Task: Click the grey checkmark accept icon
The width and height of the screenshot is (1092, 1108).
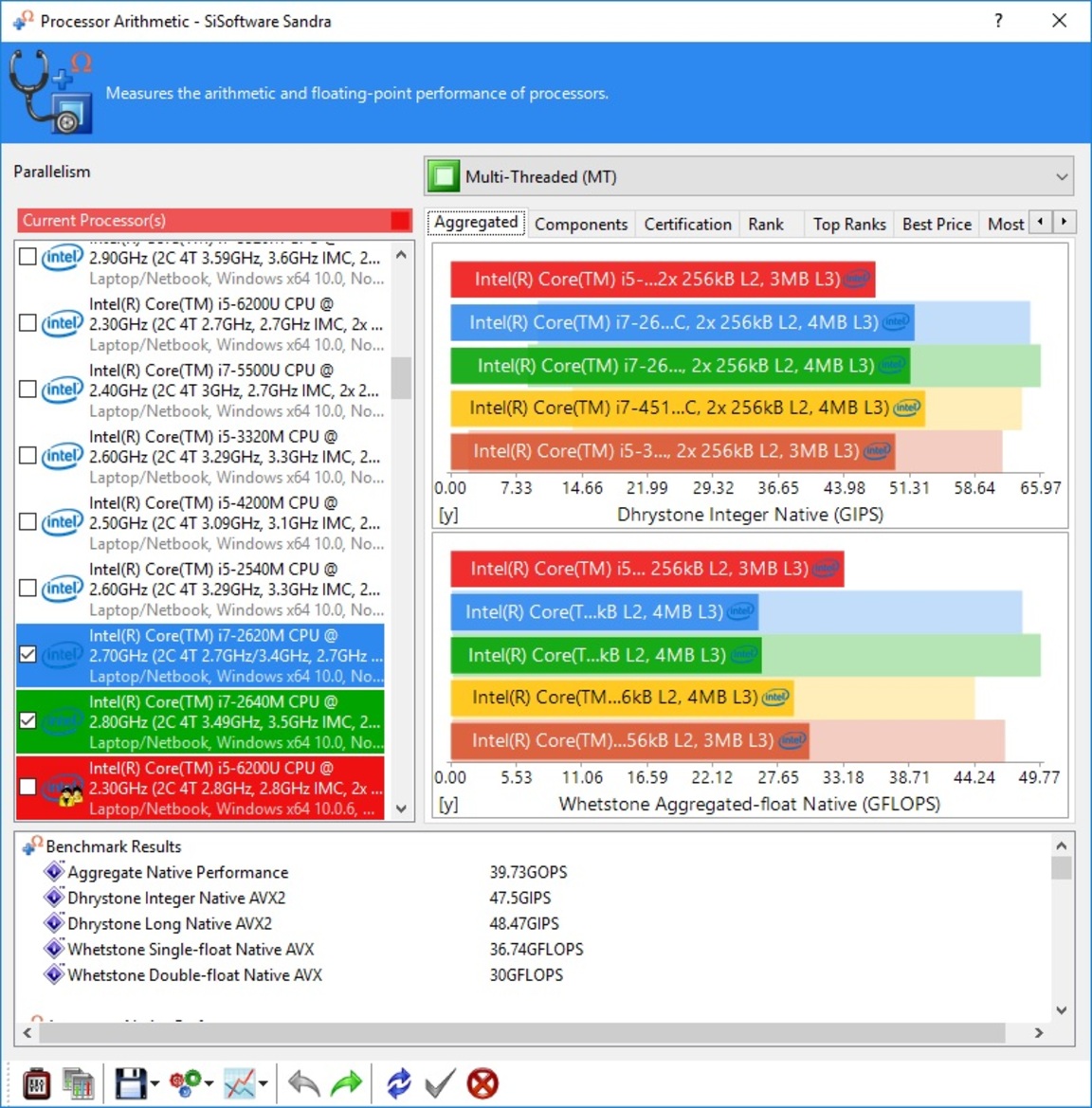Action: [x=440, y=1082]
